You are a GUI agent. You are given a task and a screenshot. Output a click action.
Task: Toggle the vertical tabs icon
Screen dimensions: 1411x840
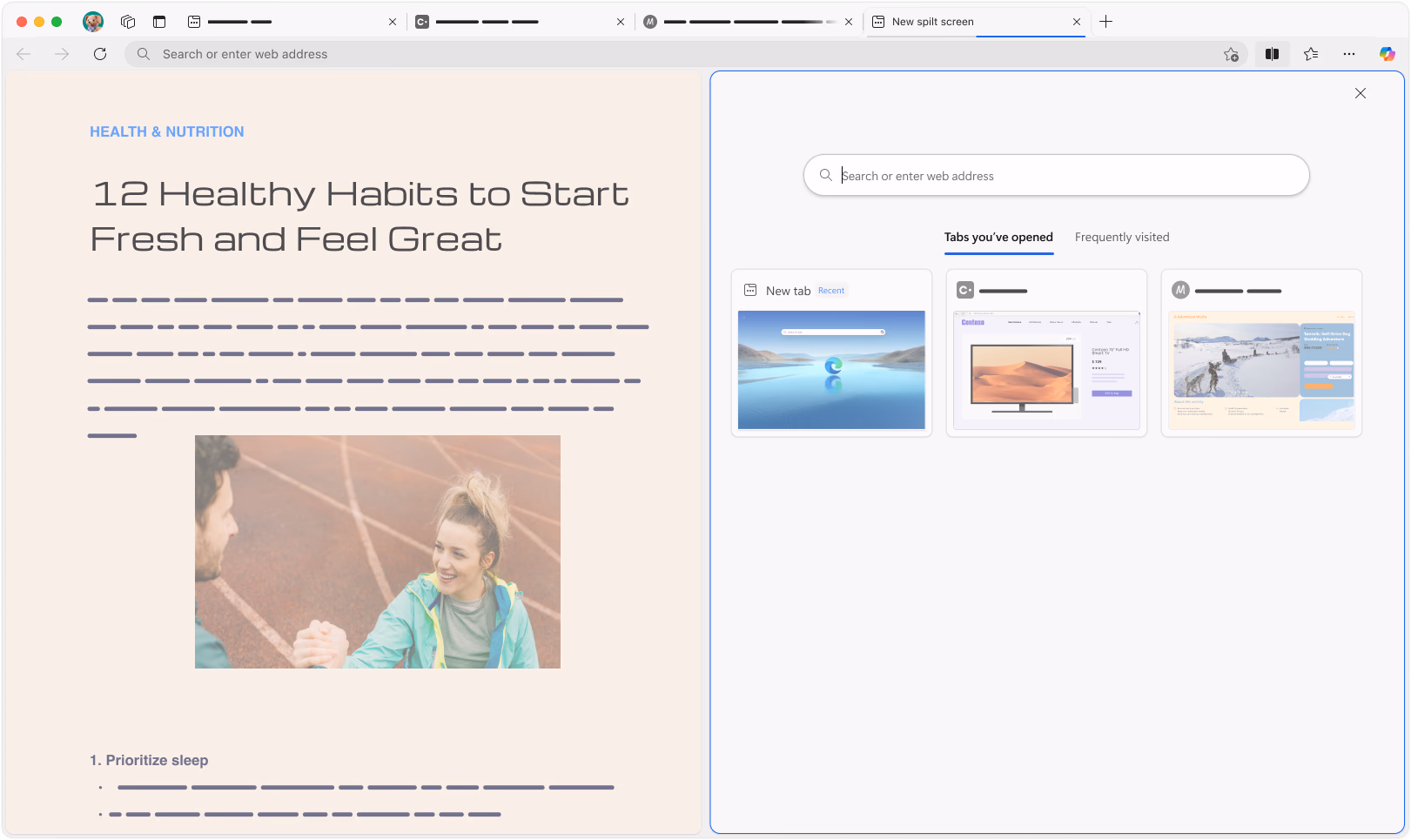tap(159, 22)
